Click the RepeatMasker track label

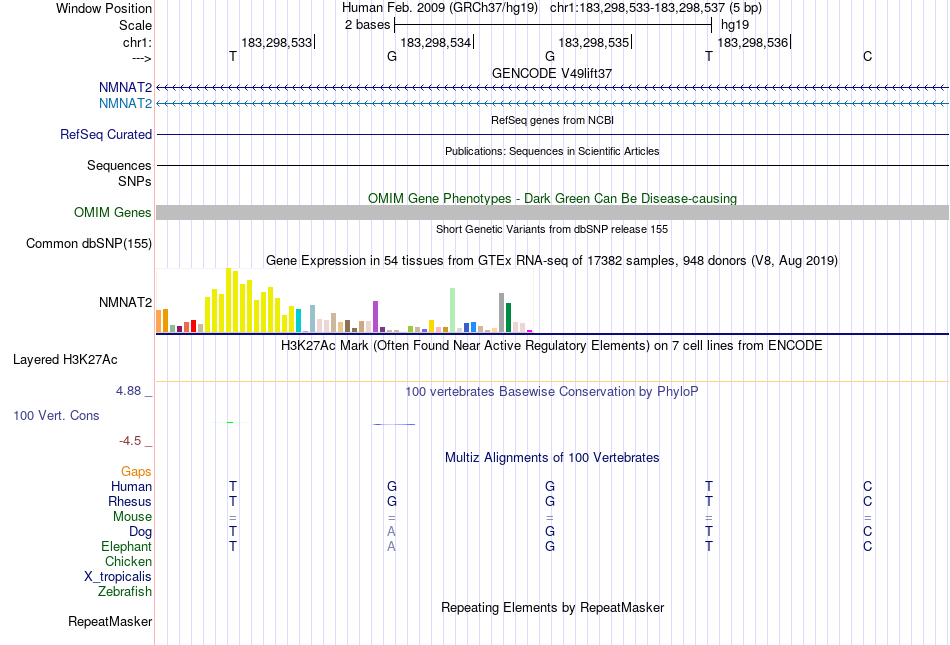pos(110,621)
